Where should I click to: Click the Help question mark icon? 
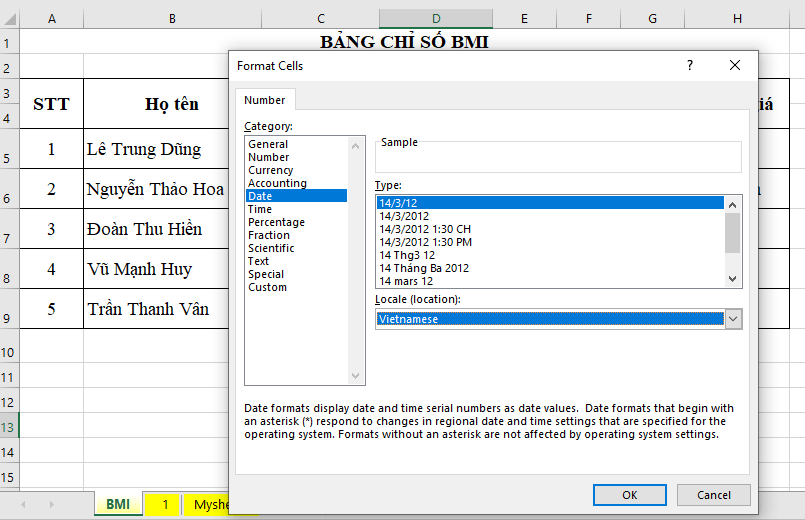[x=689, y=65]
